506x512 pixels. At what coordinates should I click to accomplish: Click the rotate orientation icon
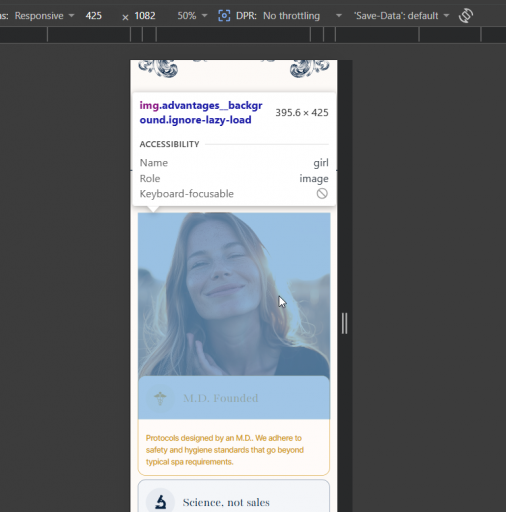point(466,16)
